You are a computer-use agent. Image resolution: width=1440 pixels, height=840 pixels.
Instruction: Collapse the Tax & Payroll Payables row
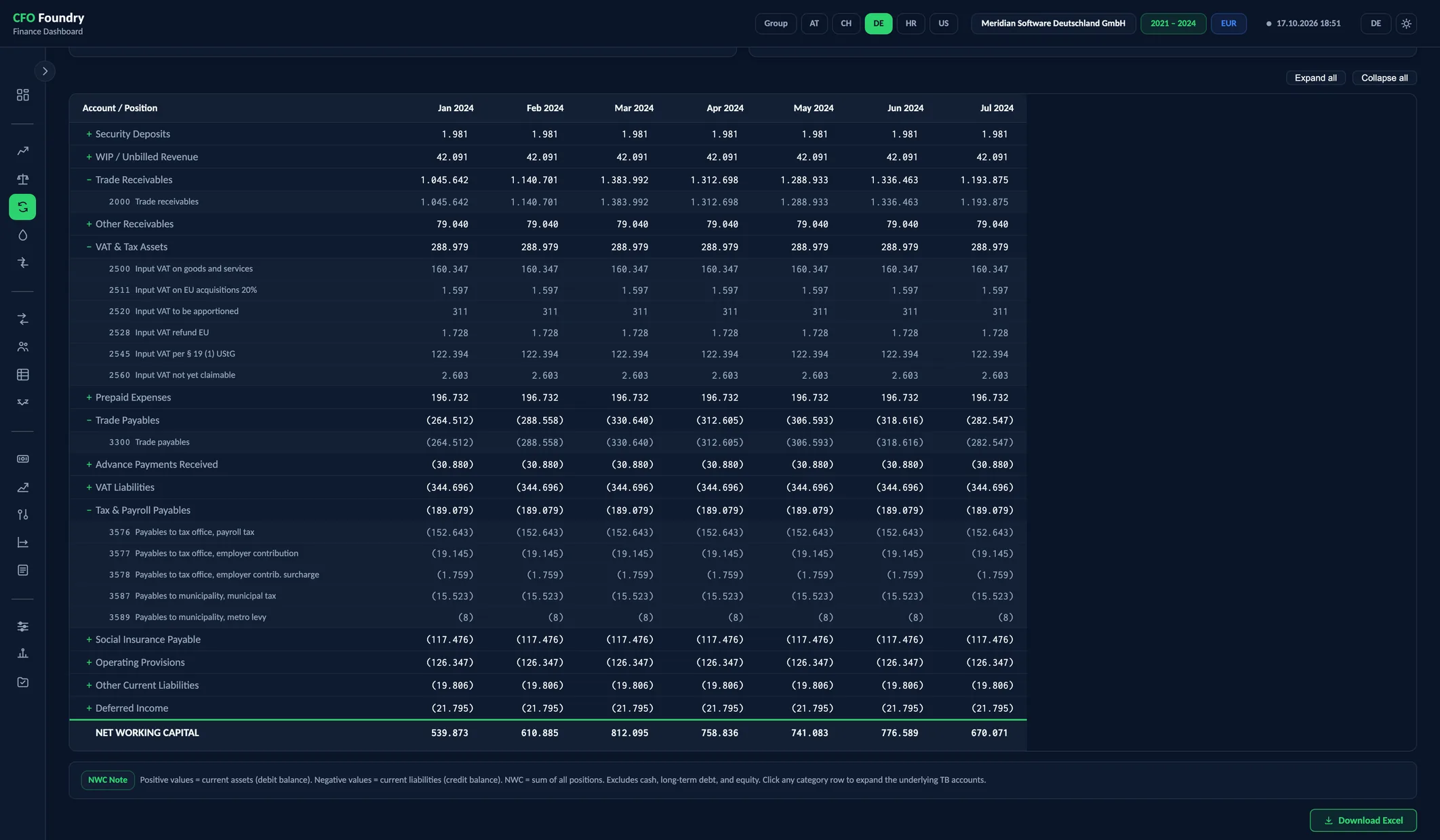(x=548, y=510)
